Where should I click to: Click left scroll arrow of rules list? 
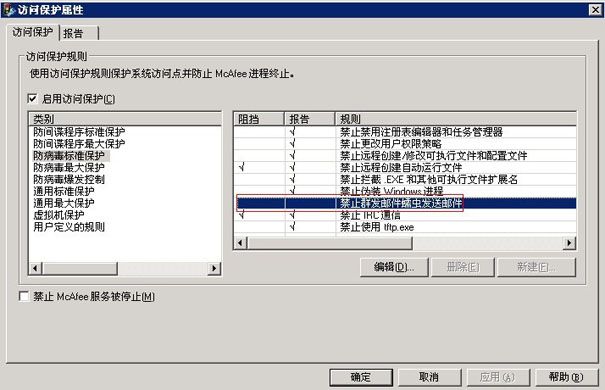pyautogui.click(x=241, y=243)
